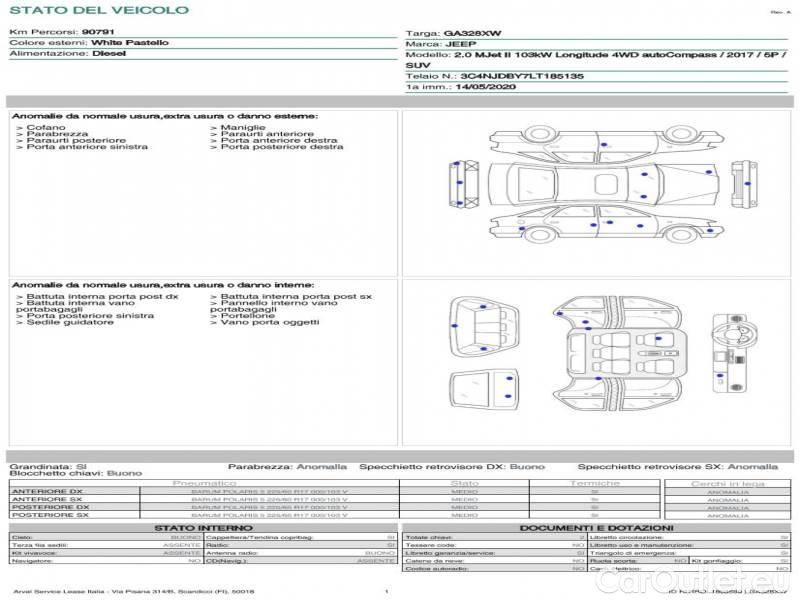Viewport: 800px width, 600px height.
Task: Click the 'POSTERIORE DX' tyre row label
Action: (51, 507)
